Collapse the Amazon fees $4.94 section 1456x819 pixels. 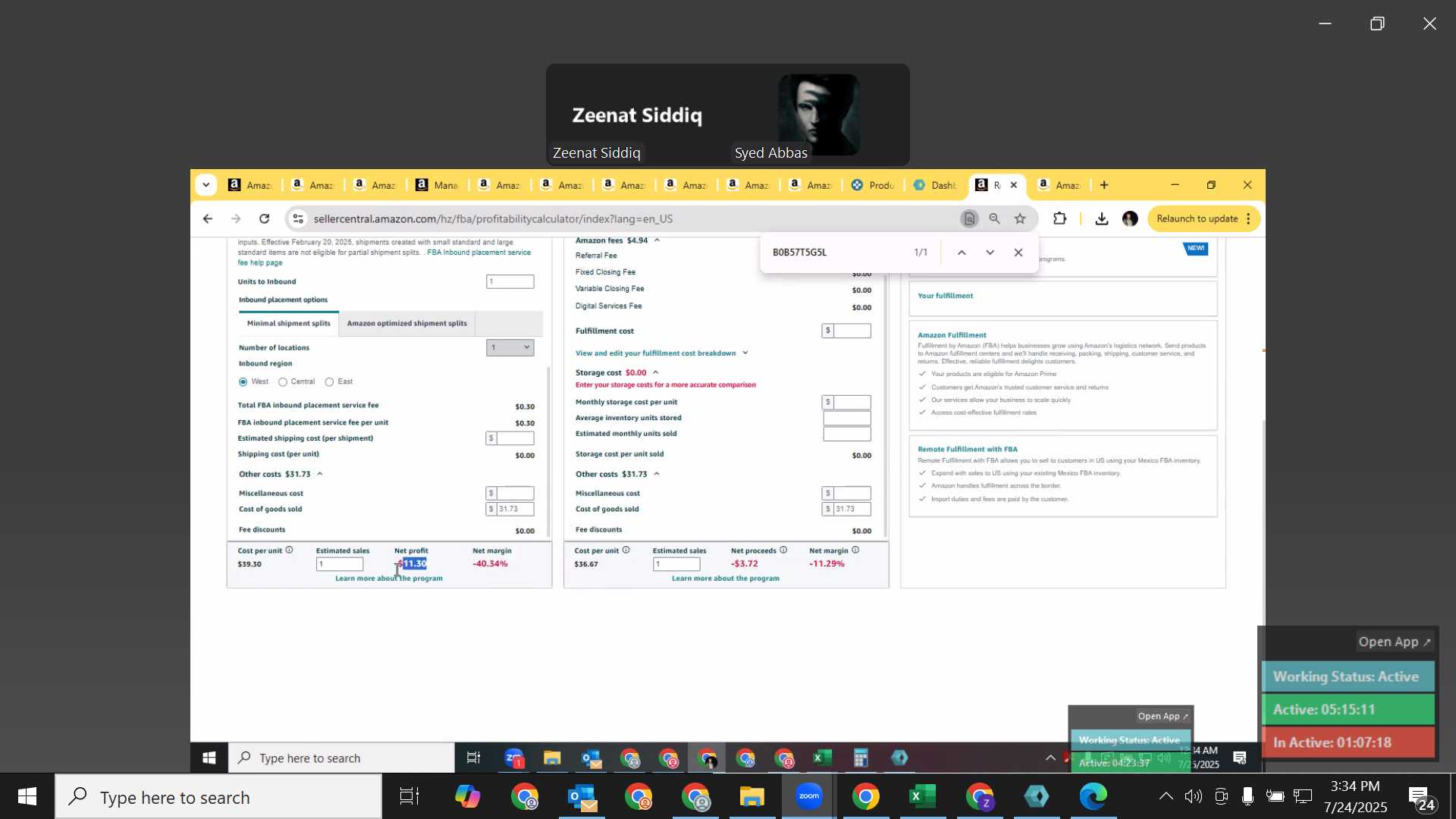[657, 240]
